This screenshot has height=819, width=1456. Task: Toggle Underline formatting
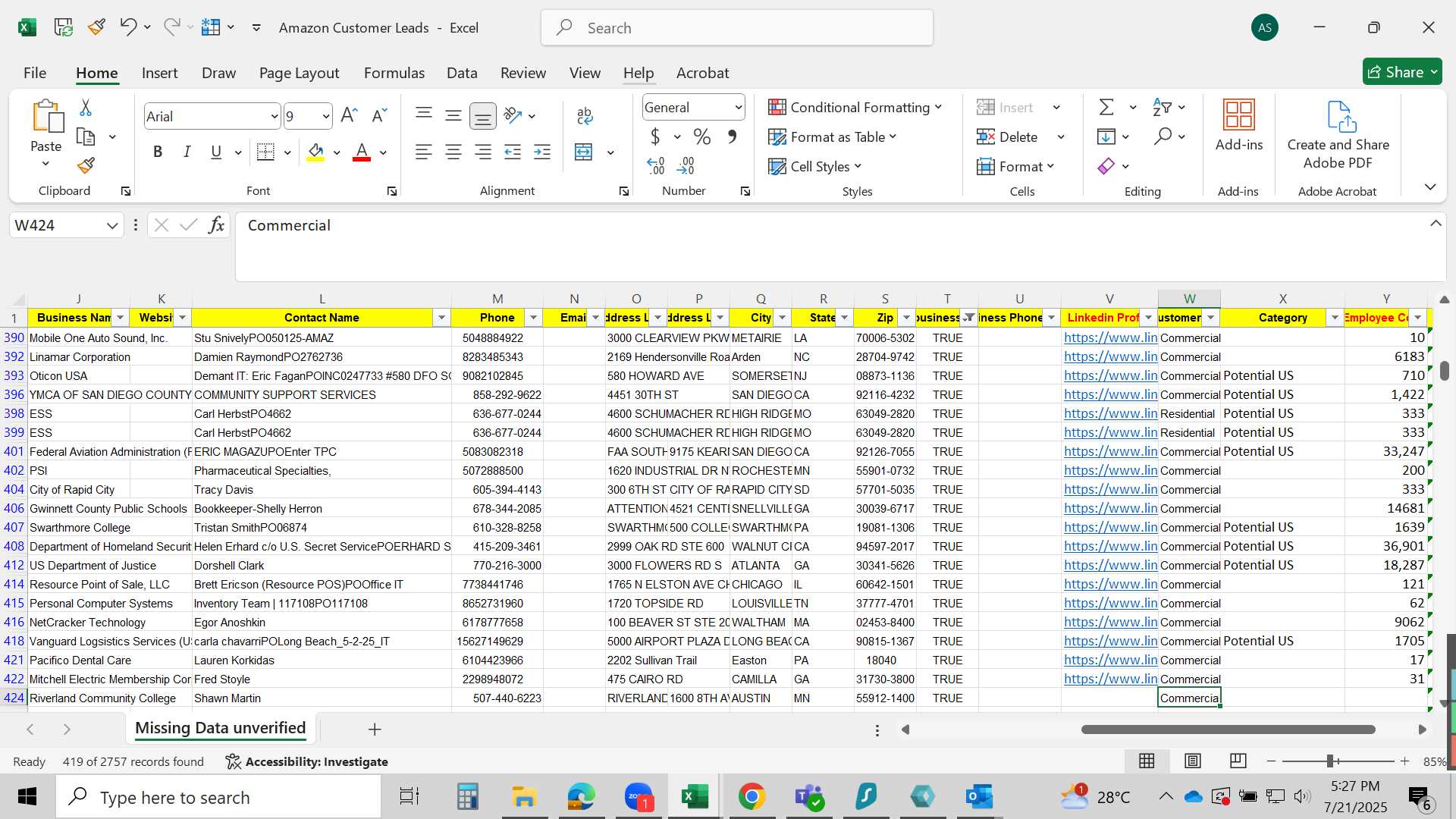216,152
